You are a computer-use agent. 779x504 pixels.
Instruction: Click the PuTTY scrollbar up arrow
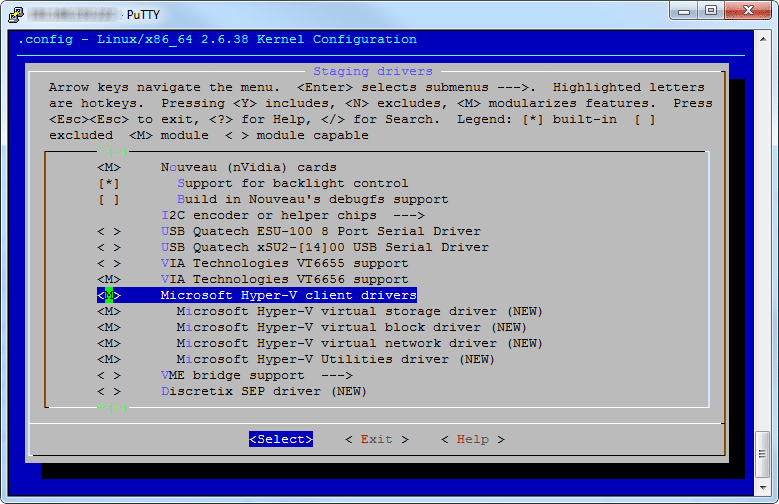click(x=763, y=38)
